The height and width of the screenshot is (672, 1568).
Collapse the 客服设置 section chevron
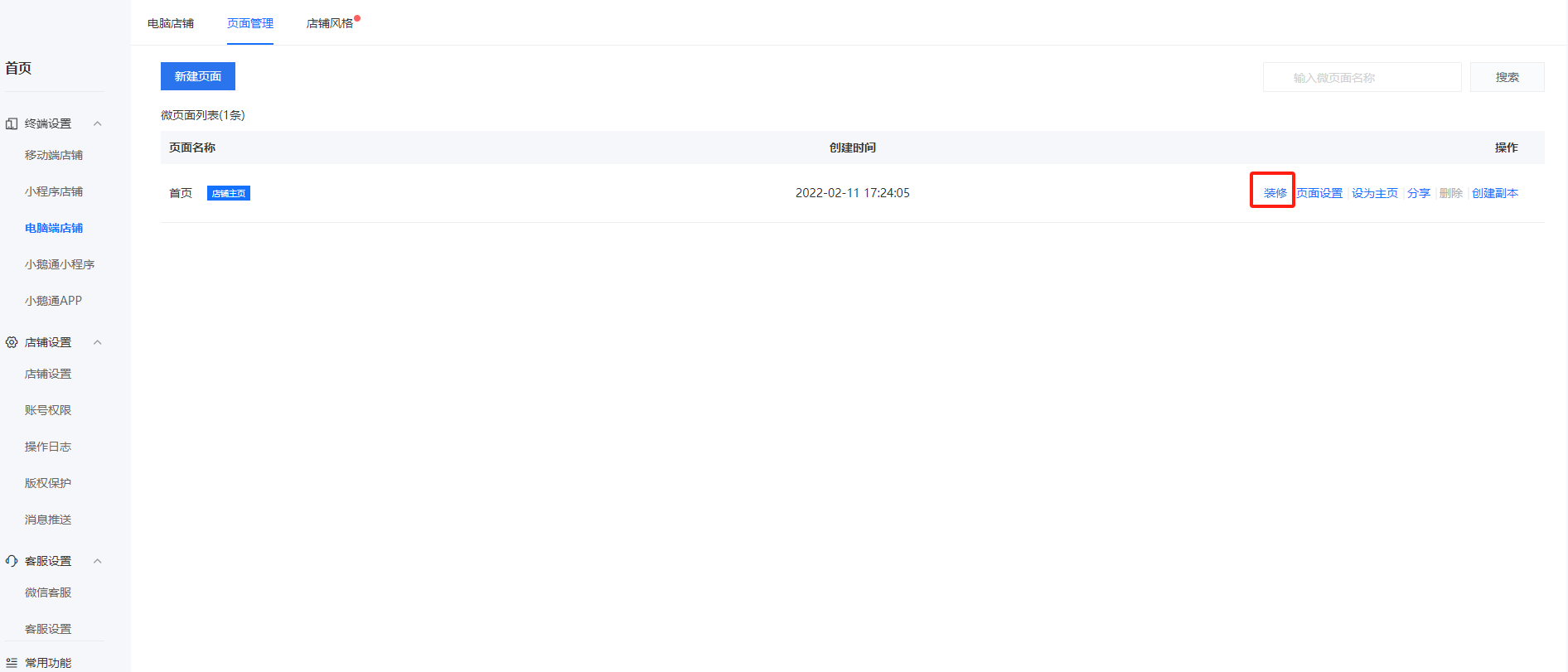click(x=98, y=561)
